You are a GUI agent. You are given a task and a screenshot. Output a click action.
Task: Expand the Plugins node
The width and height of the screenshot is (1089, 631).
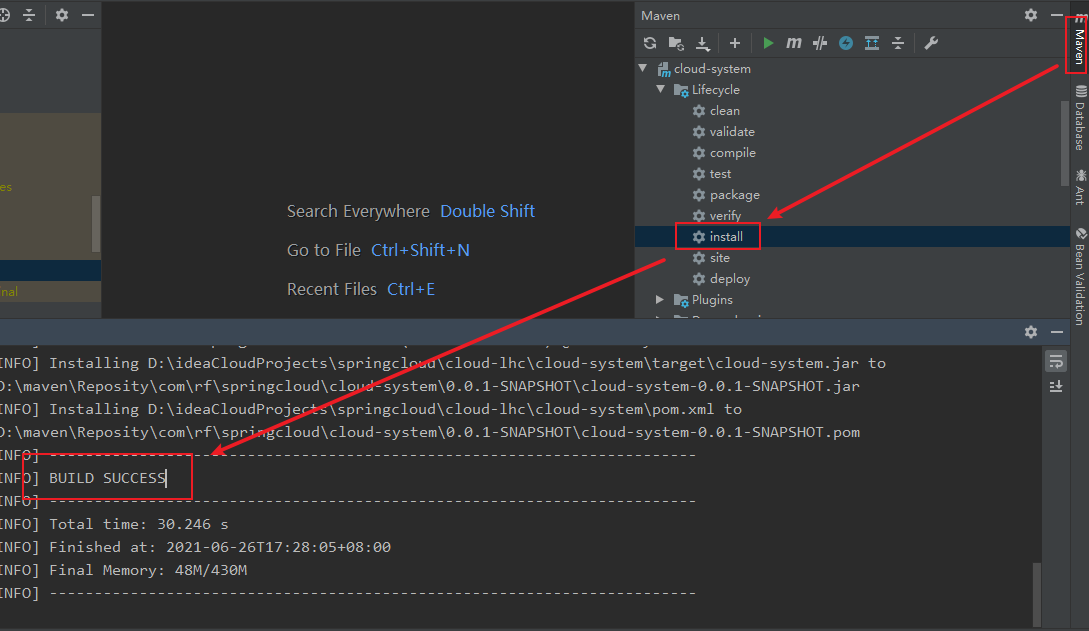pyautogui.click(x=660, y=299)
